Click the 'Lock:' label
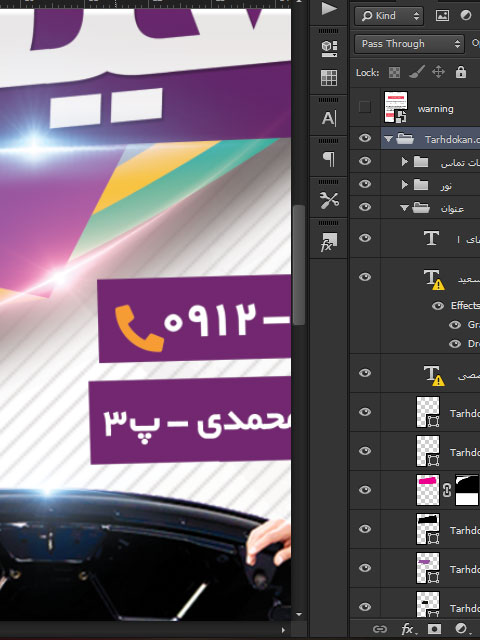This screenshot has width=480, height=640. pyautogui.click(x=367, y=73)
